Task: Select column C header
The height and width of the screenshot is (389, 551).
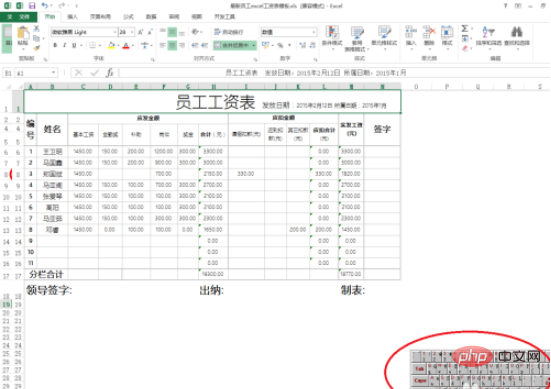Action: pyautogui.click(x=83, y=86)
